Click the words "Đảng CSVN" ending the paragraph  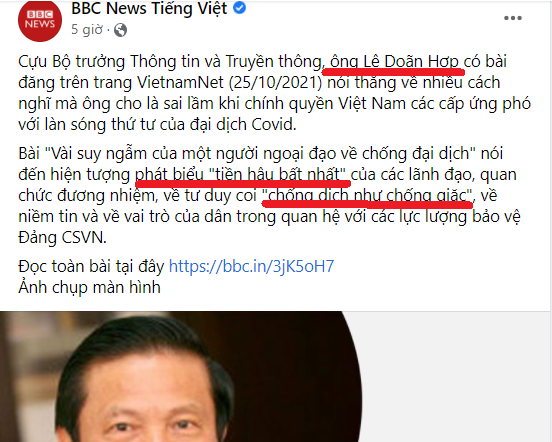62,238
